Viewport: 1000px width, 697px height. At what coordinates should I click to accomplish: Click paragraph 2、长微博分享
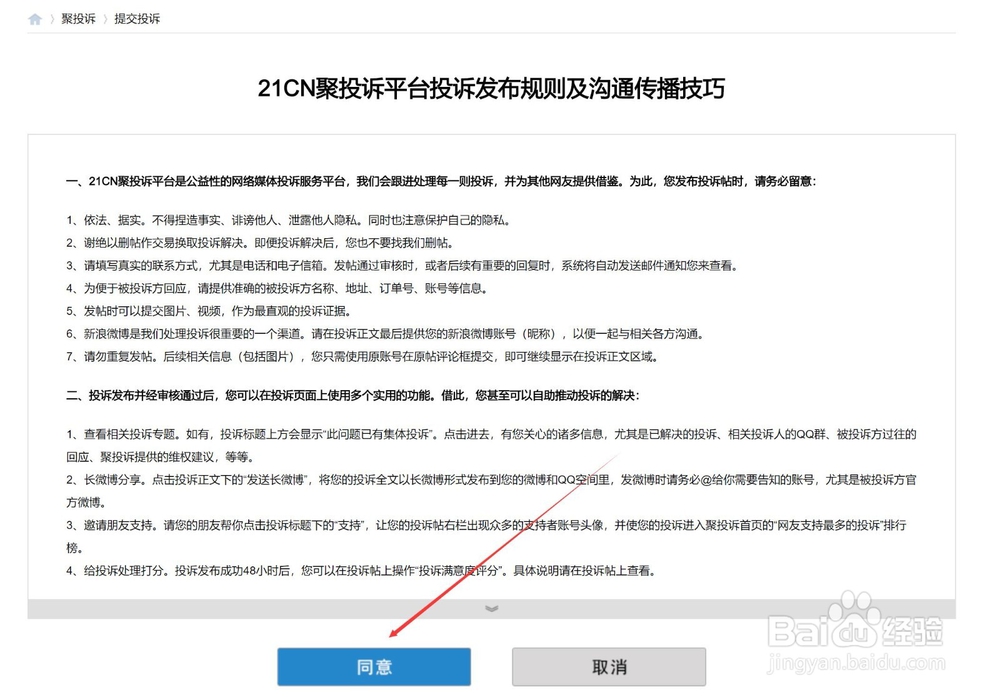pyautogui.click(x=491, y=491)
